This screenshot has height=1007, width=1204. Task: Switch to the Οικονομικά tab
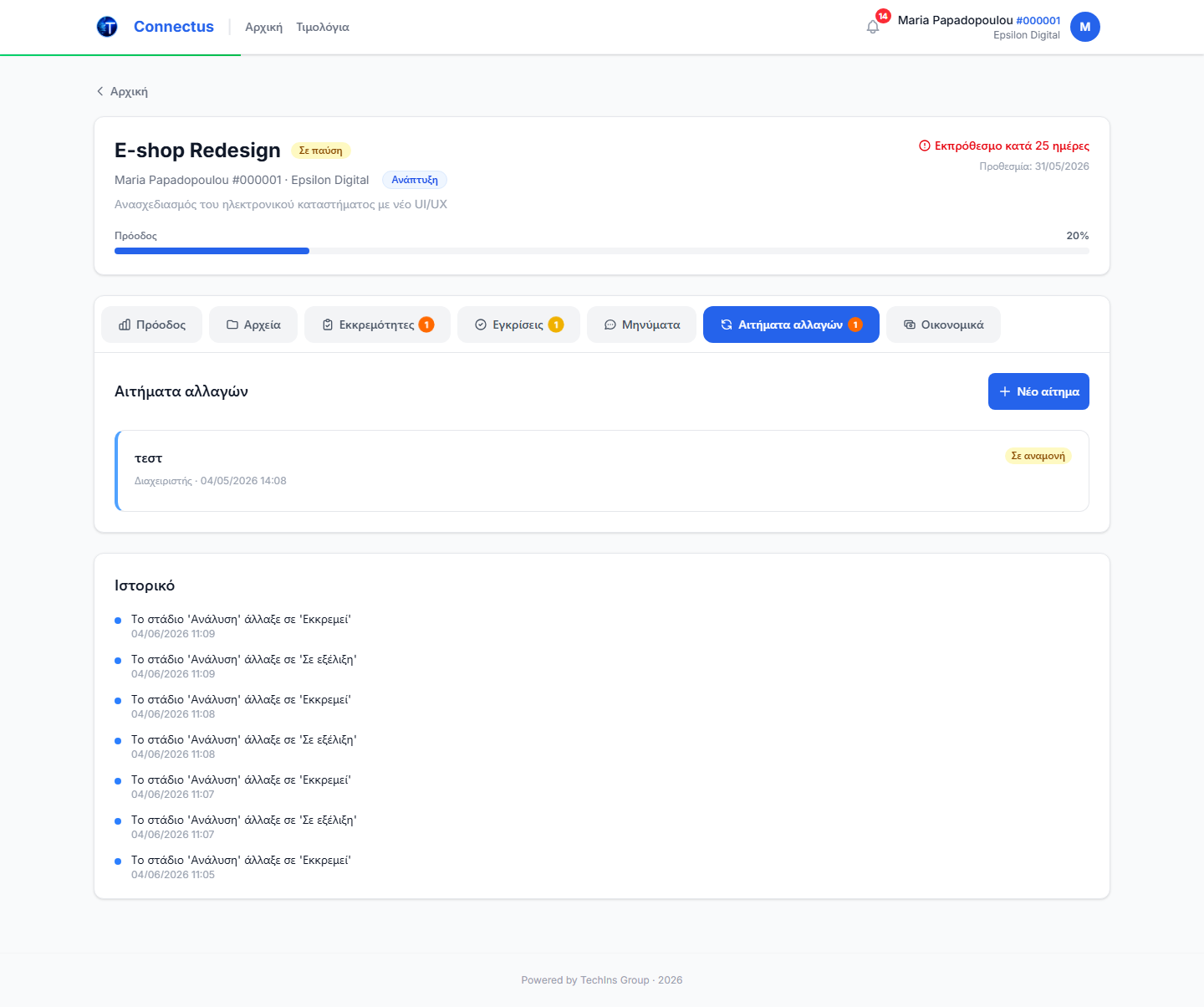(x=943, y=325)
